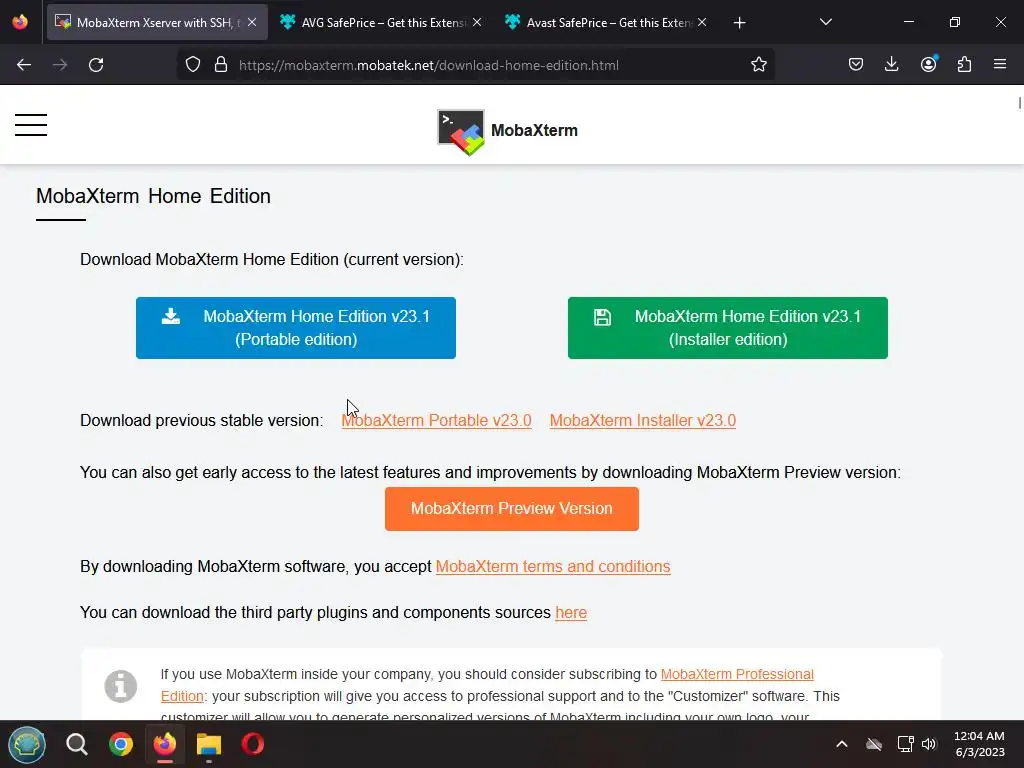Switch to the Avast SafePrice tab

pyautogui.click(x=607, y=23)
